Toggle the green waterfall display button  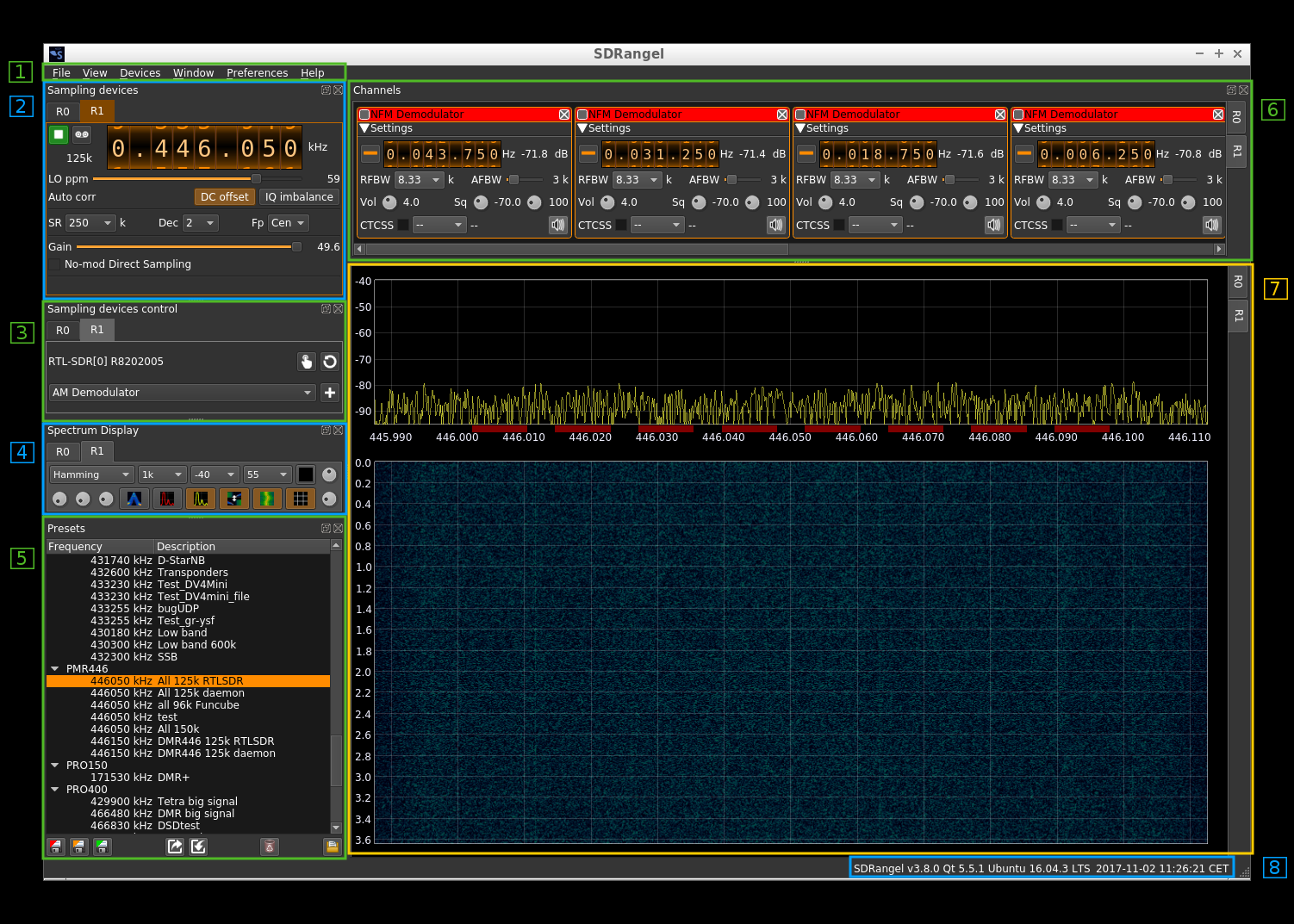267,499
